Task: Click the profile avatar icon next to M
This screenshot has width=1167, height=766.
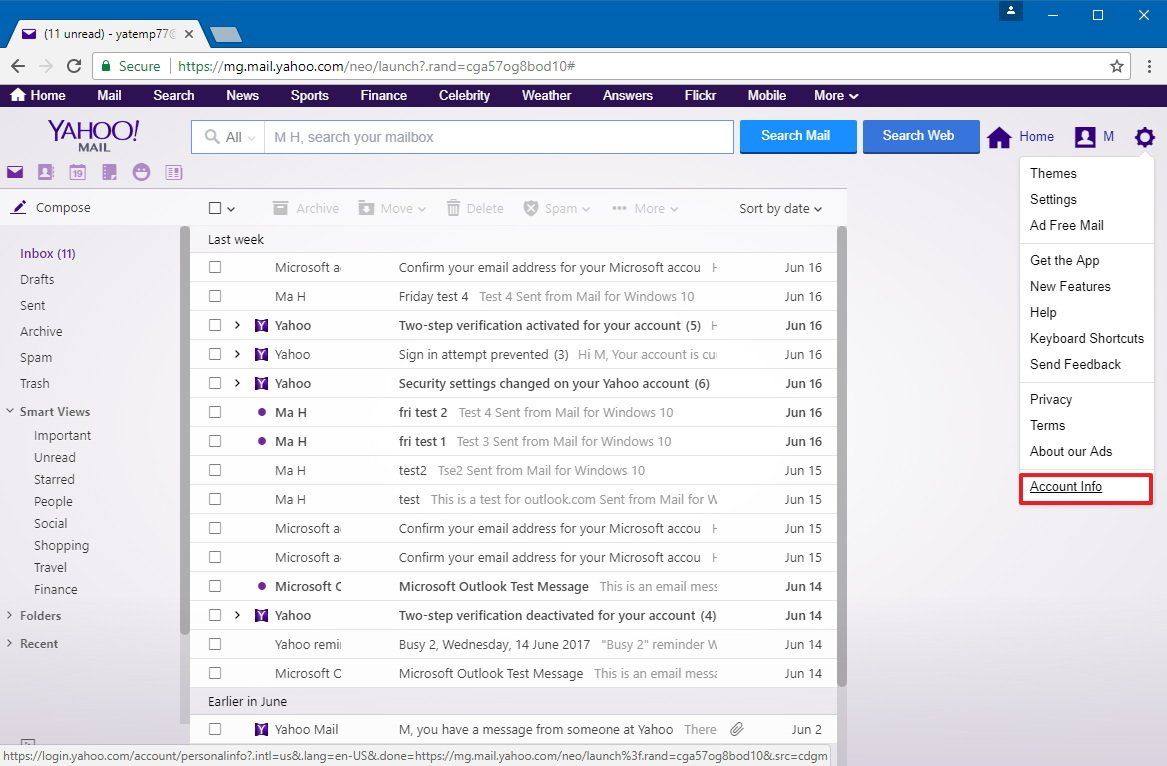Action: (1085, 137)
